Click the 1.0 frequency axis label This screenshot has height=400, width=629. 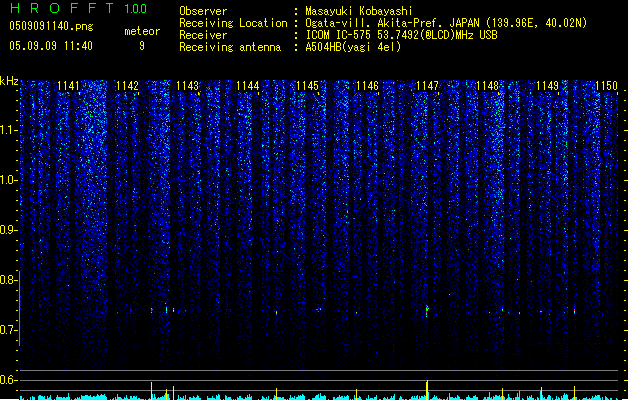click(x=9, y=180)
